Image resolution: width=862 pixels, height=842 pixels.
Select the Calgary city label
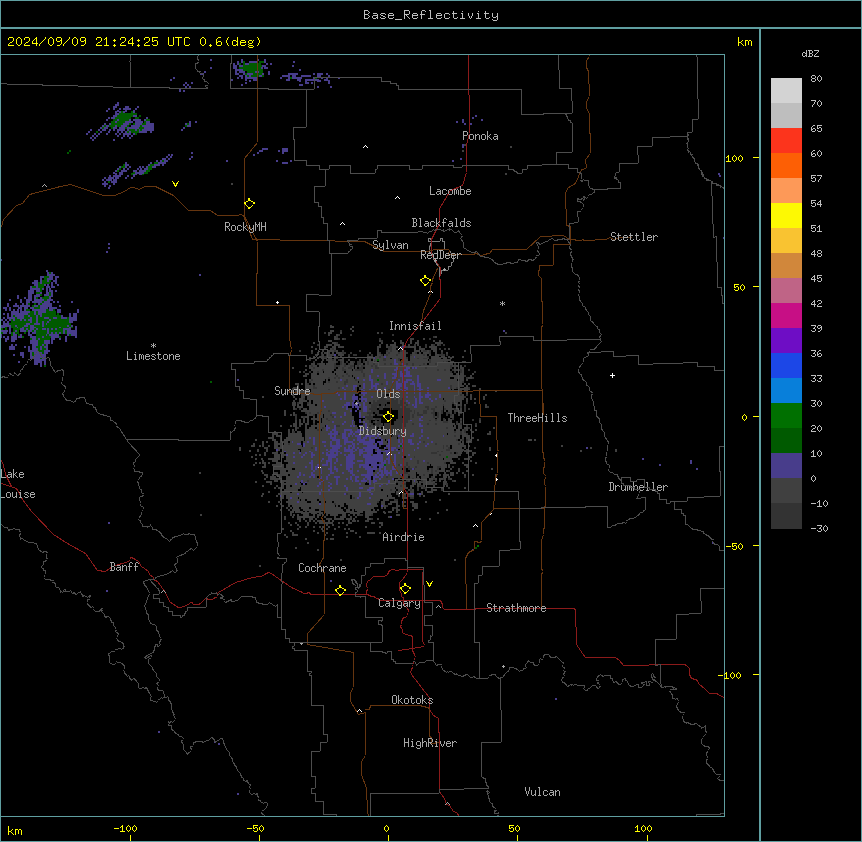click(x=399, y=603)
